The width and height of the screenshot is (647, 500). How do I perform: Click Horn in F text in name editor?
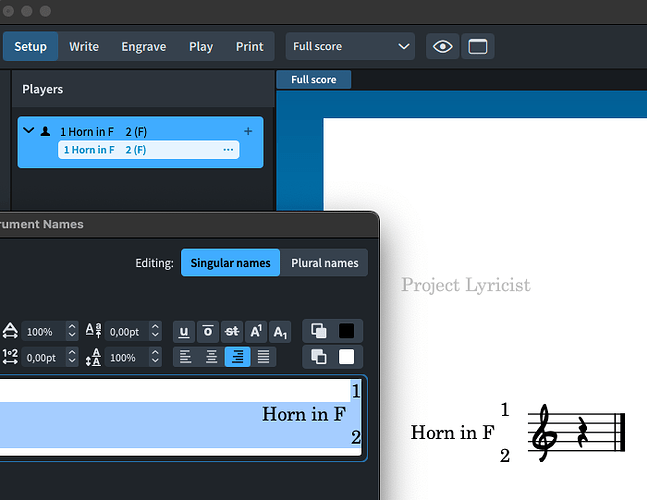[x=304, y=414]
